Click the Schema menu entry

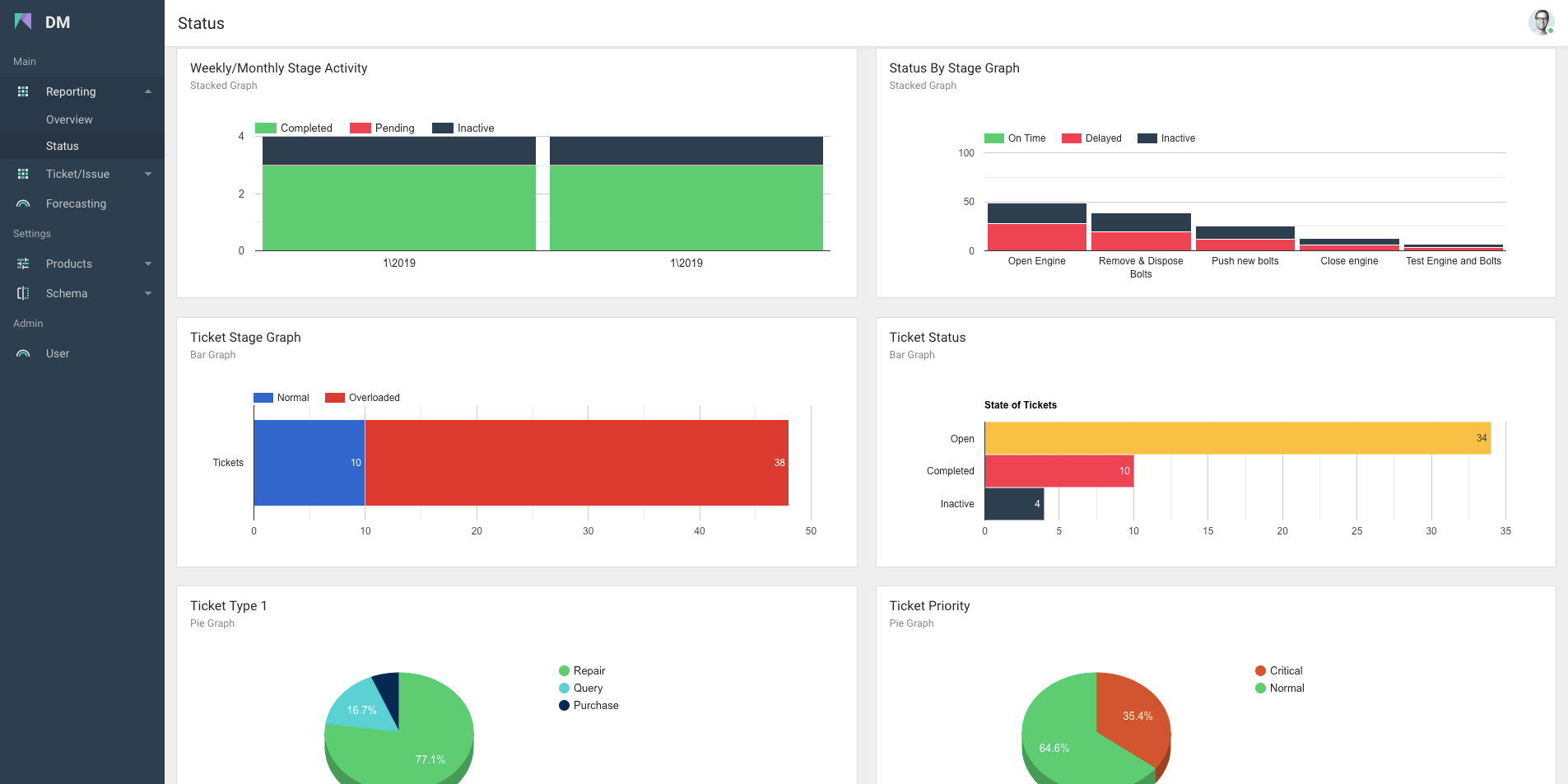[x=67, y=293]
